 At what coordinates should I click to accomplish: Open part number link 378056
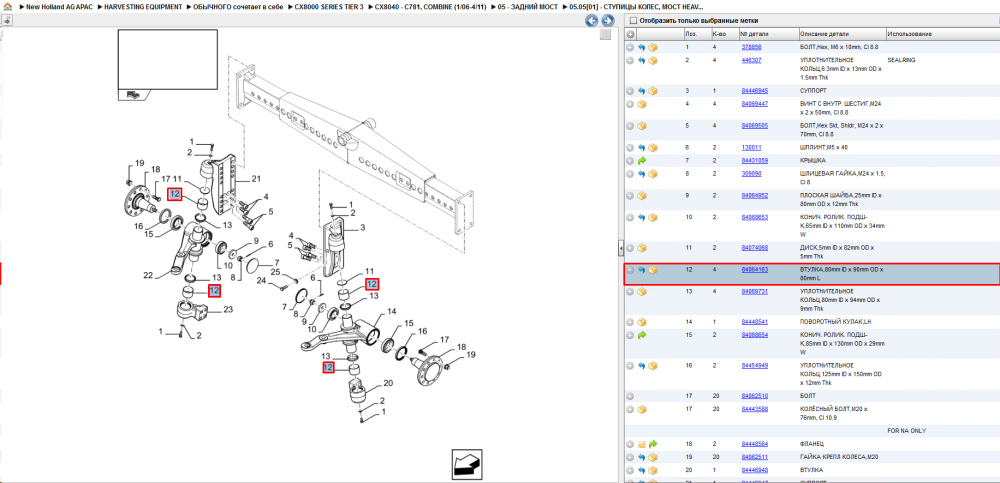pos(751,47)
